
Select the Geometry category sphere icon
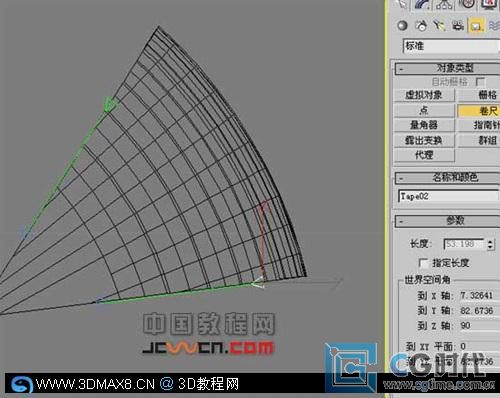coord(403,26)
